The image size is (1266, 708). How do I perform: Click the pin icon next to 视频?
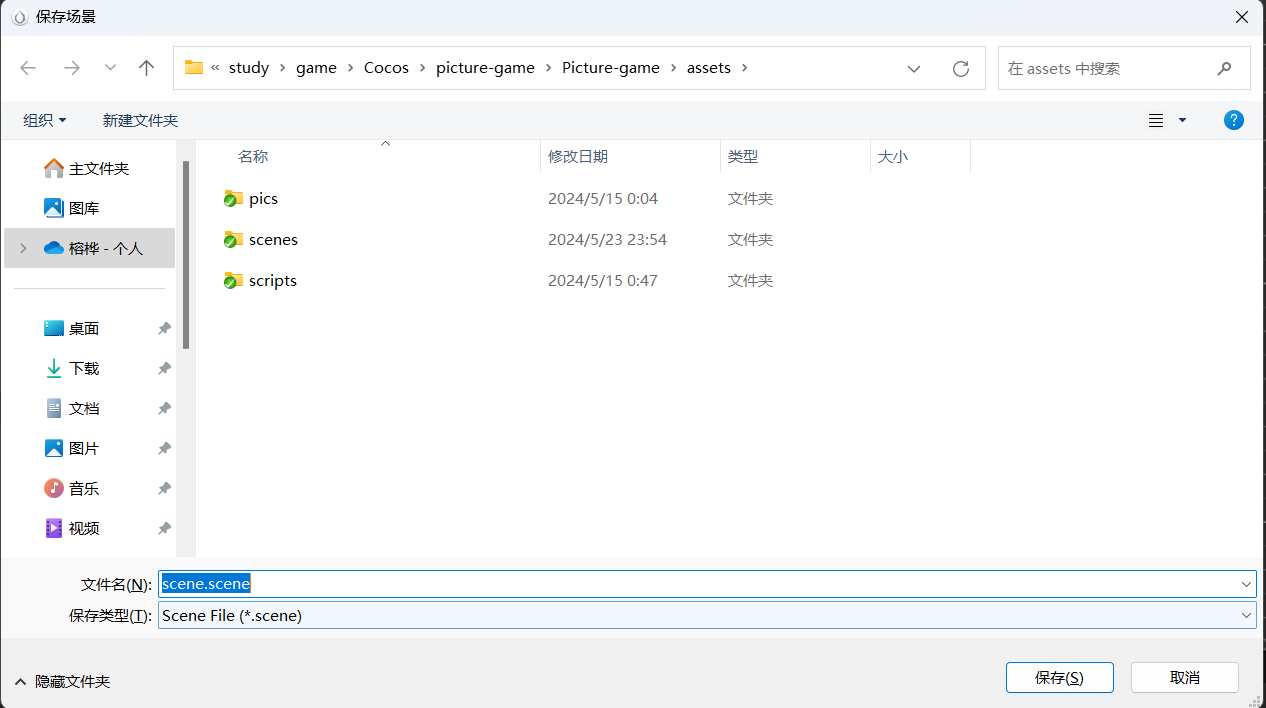(x=164, y=528)
